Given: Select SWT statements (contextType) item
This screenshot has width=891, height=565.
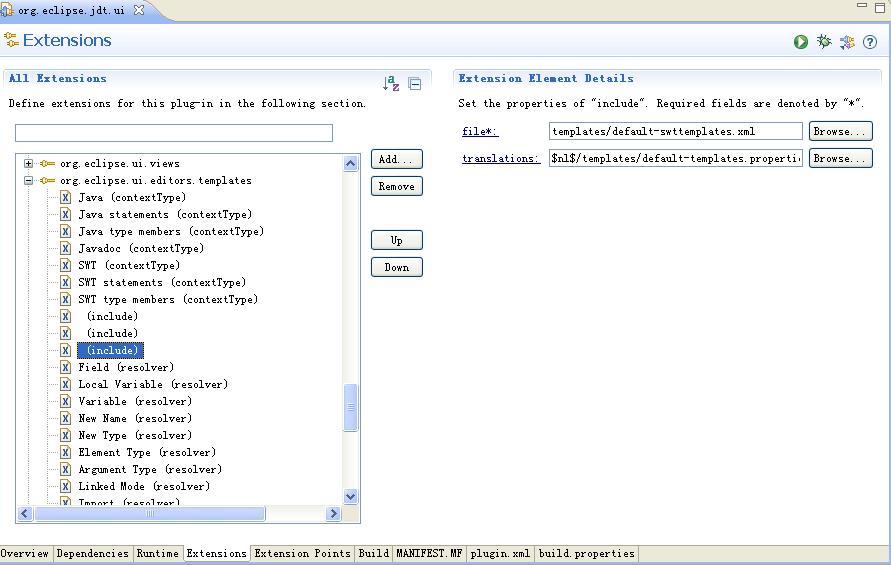Looking at the screenshot, I should (x=162, y=282).
